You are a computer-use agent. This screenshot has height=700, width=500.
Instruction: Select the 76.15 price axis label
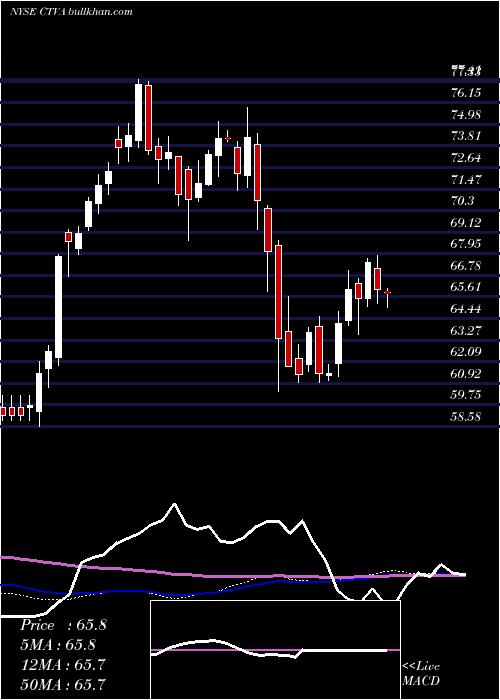(x=466, y=92)
